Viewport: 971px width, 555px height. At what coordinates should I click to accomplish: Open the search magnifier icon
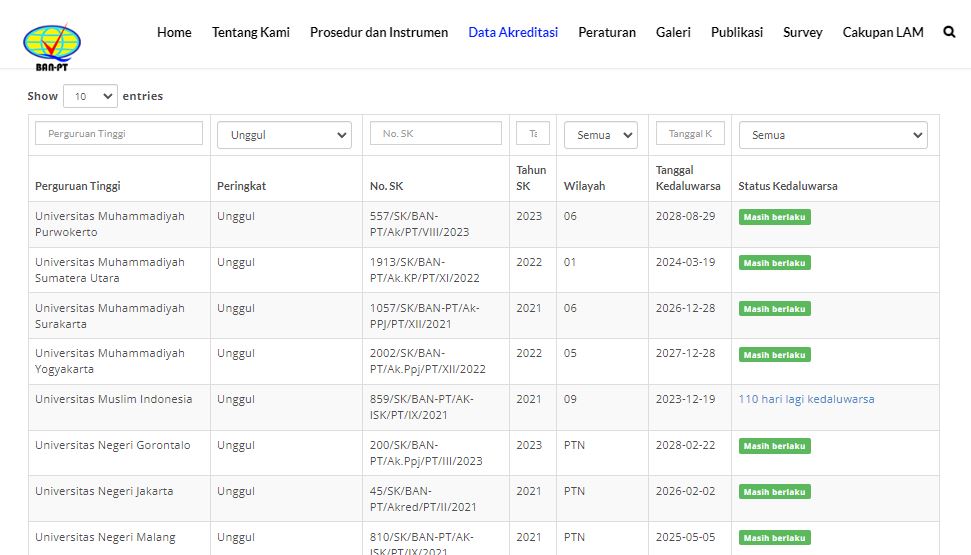click(949, 32)
